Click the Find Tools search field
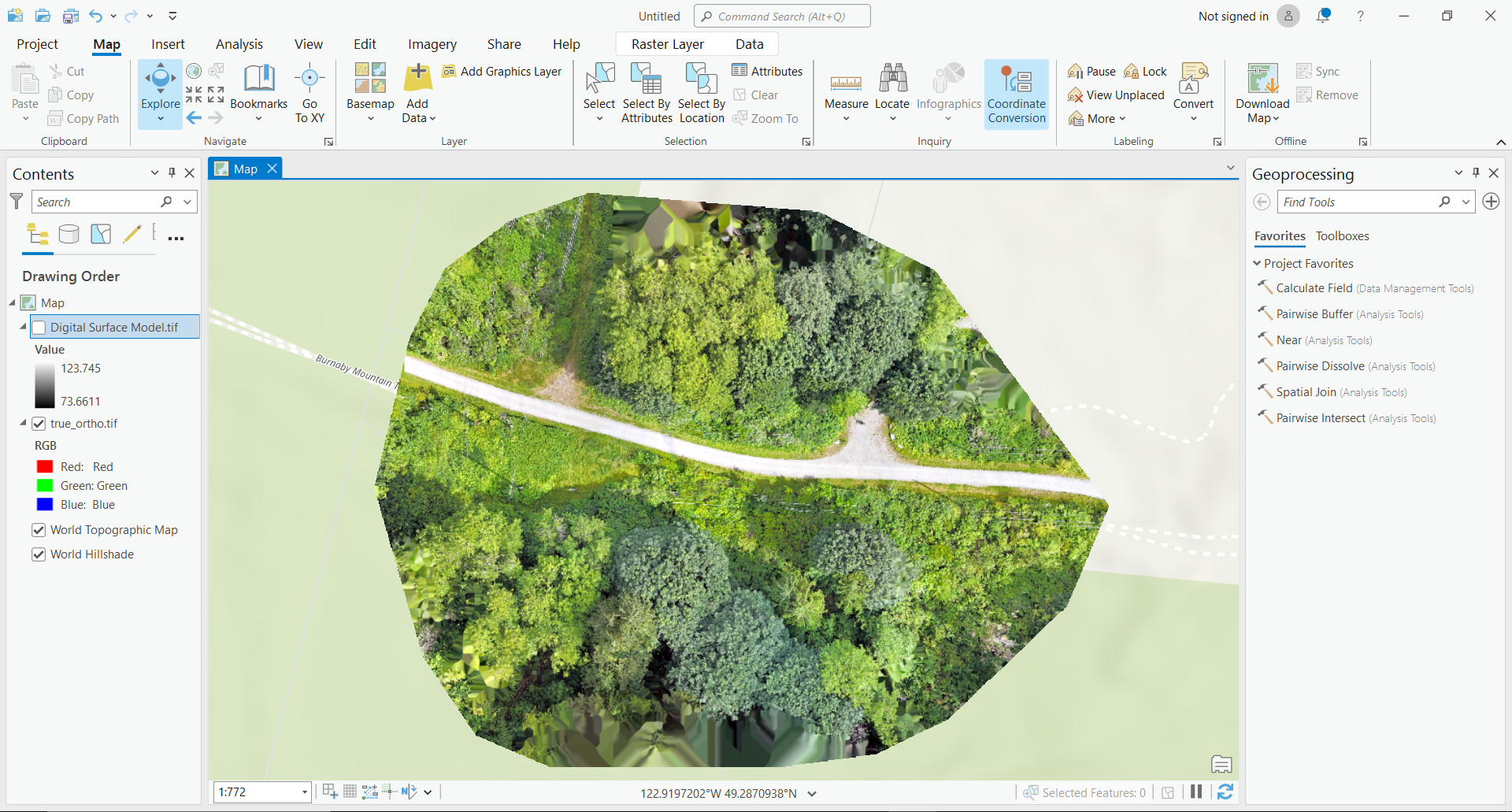Viewport: 1512px width, 812px height. (1358, 202)
